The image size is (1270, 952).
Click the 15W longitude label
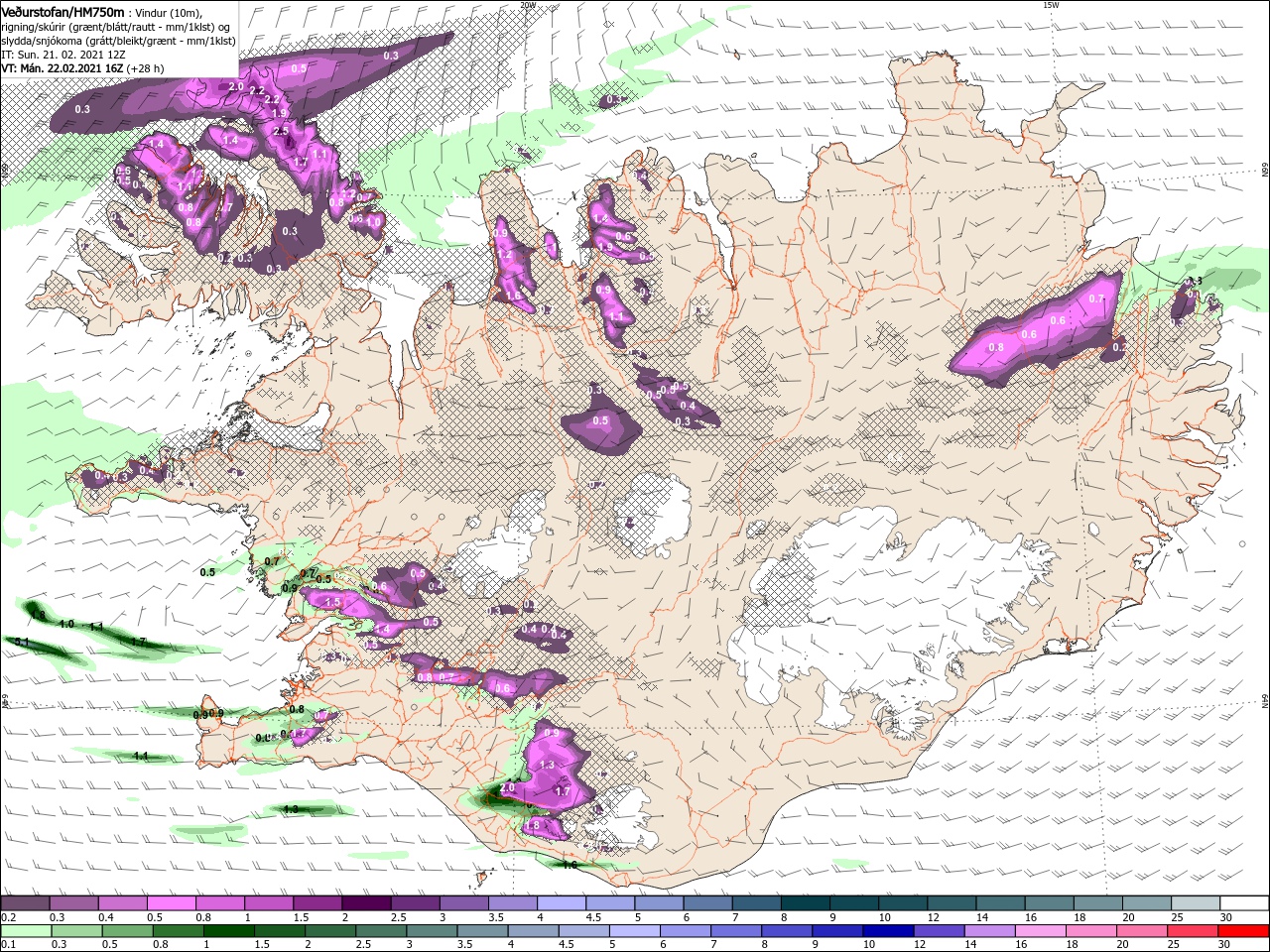(x=1051, y=5)
